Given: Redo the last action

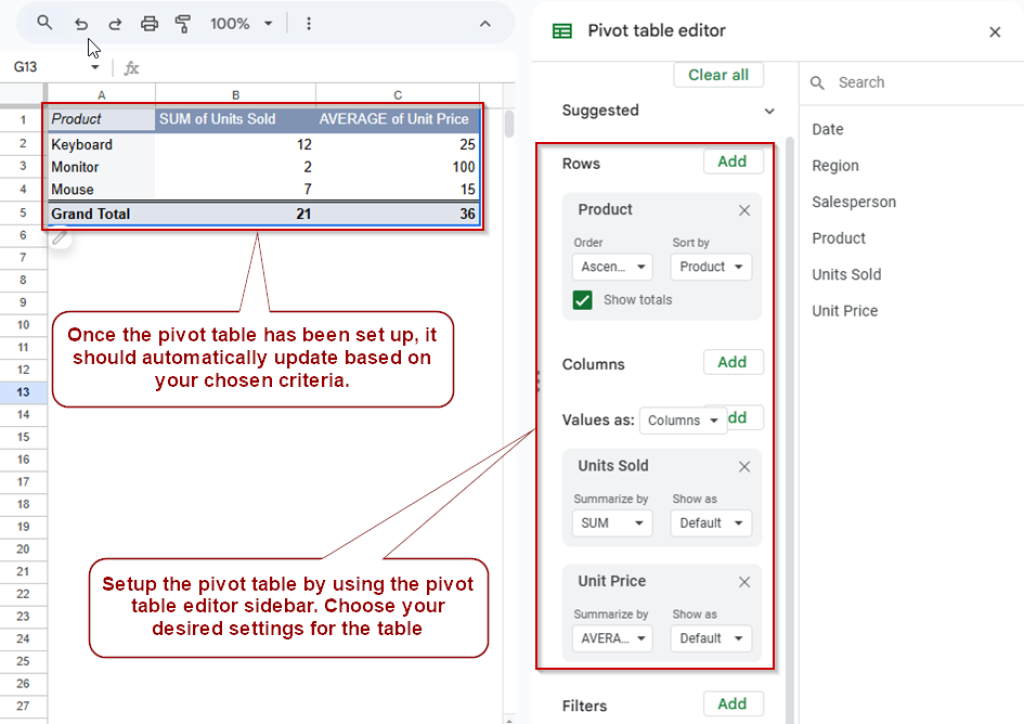Looking at the screenshot, I should (115, 23).
